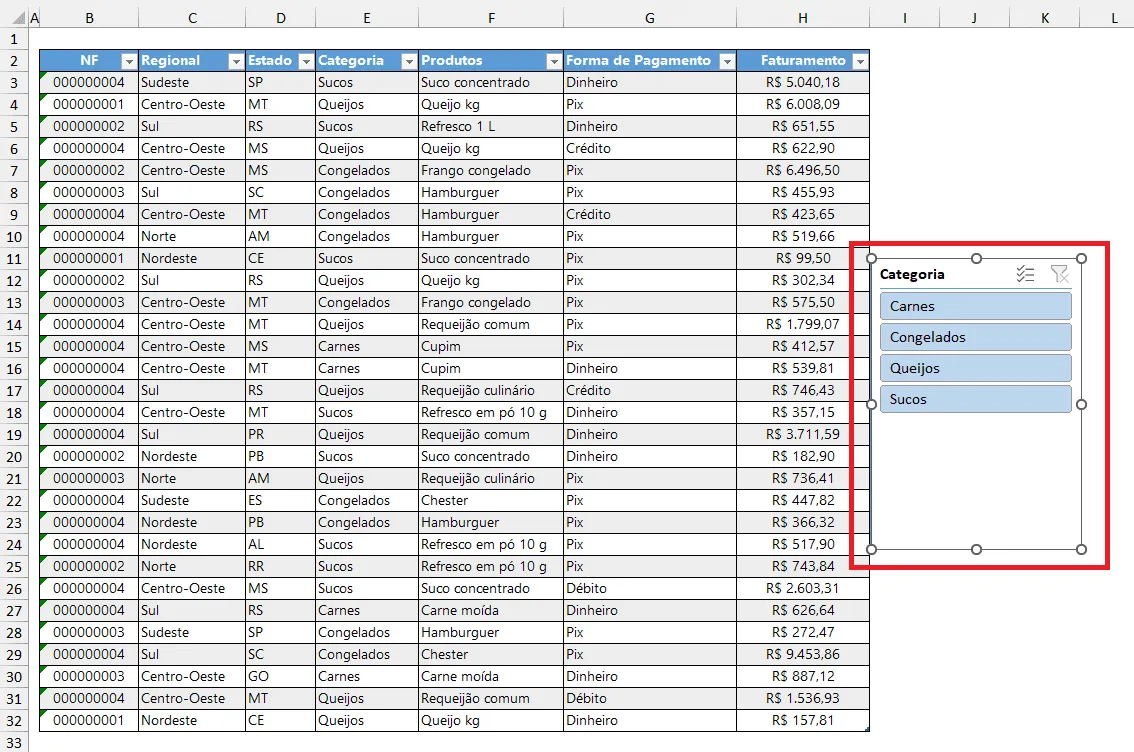Image resolution: width=1134 pixels, height=752 pixels.
Task: Select column B header
Action: point(90,18)
